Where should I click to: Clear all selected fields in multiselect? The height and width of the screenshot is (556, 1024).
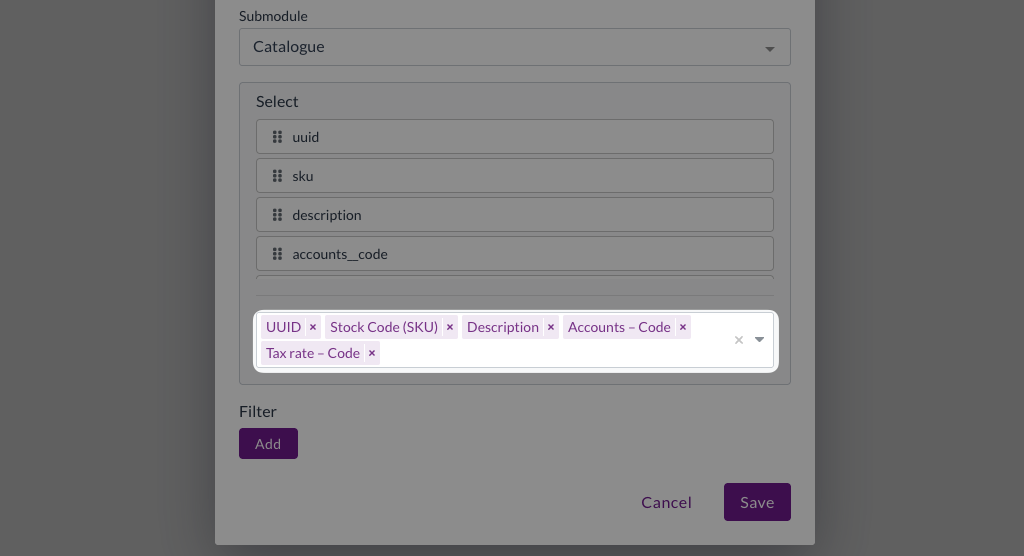pos(739,340)
